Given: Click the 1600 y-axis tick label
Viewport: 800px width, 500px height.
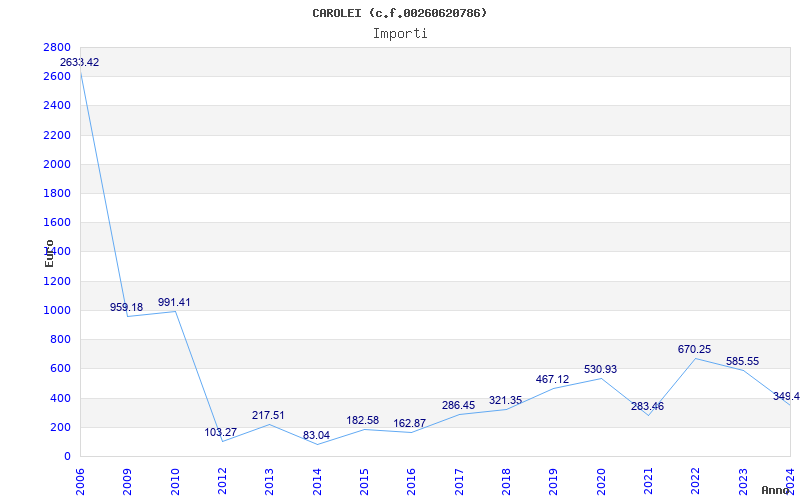Looking at the screenshot, I should point(57,222).
